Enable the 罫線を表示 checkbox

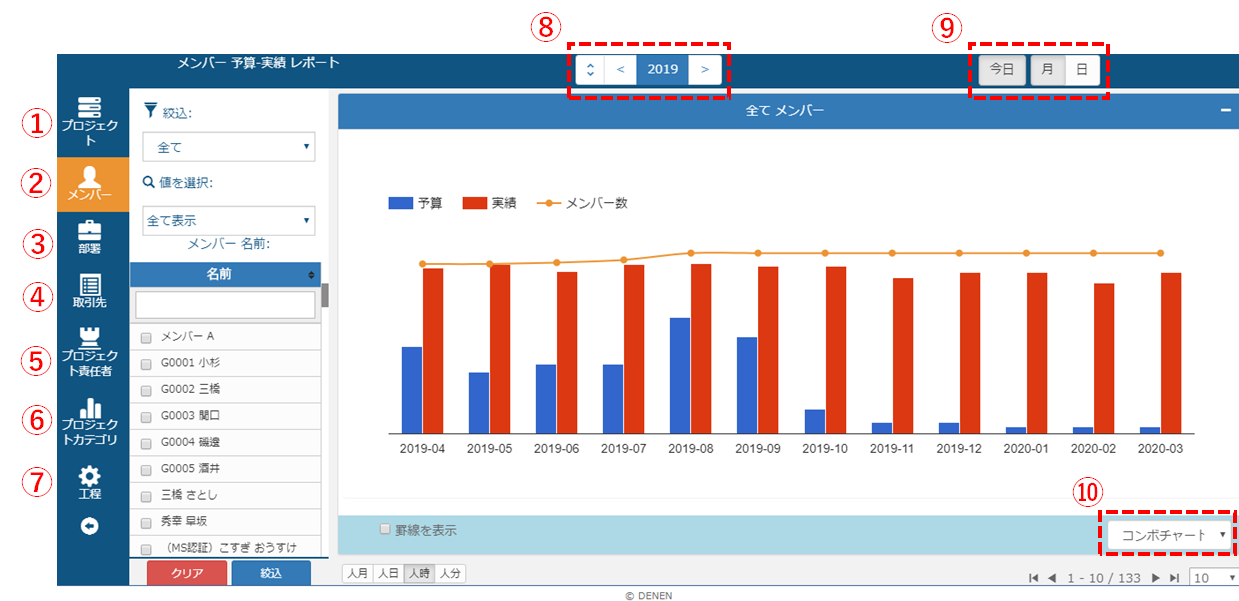[385, 529]
